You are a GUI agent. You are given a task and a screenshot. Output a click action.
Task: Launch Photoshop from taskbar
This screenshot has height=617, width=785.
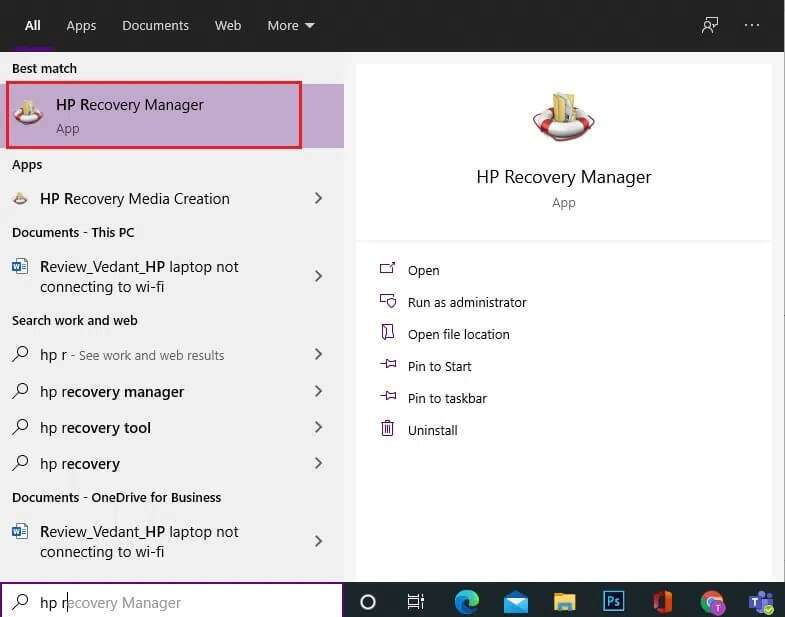[x=614, y=601]
